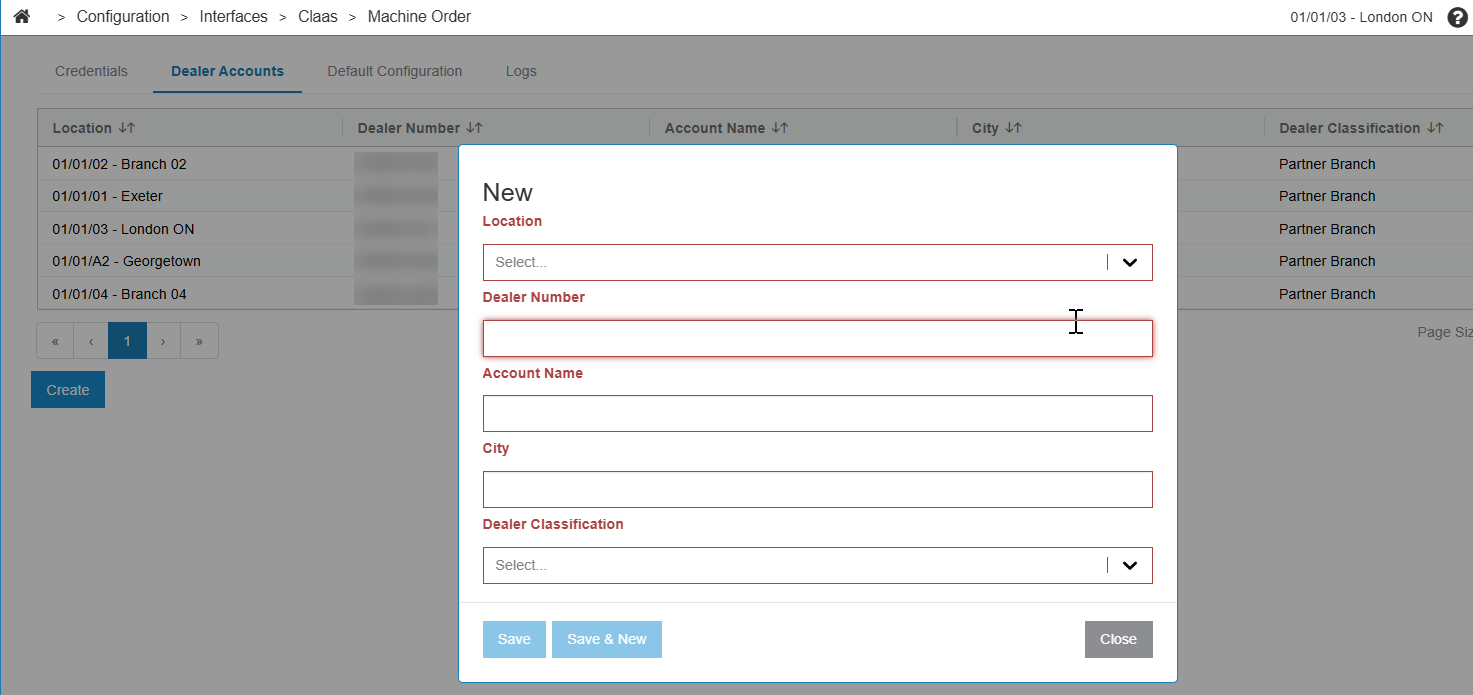Open the help question mark icon
The image size is (1473, 695).
tap(1457, 17)
